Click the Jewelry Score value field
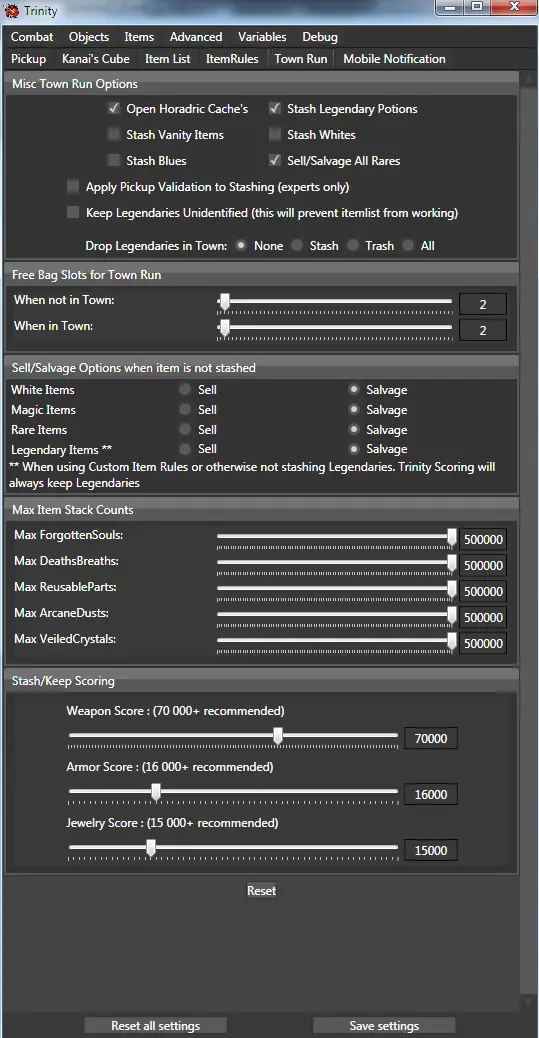539x1038 pixels. coord(431,851)
